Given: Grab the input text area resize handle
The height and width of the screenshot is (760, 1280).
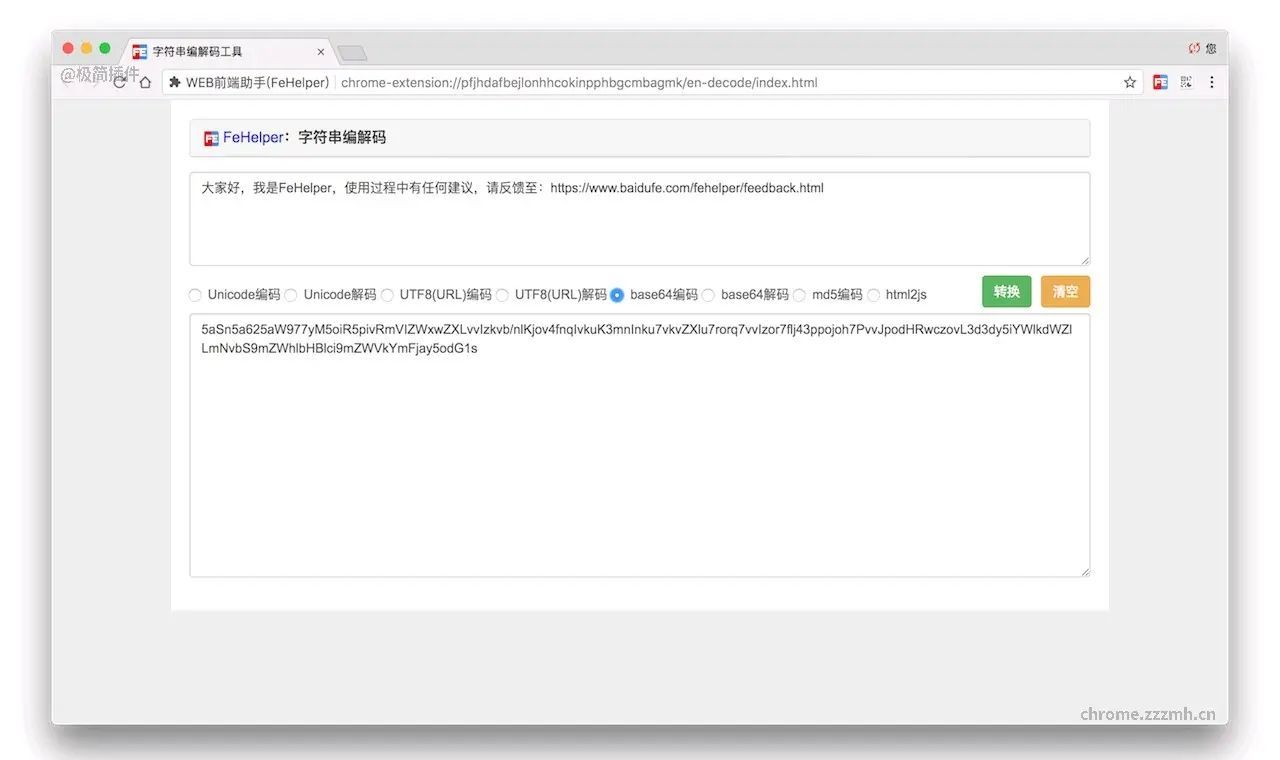Looking at the screenshot, I should click(x=1084, y=260).
